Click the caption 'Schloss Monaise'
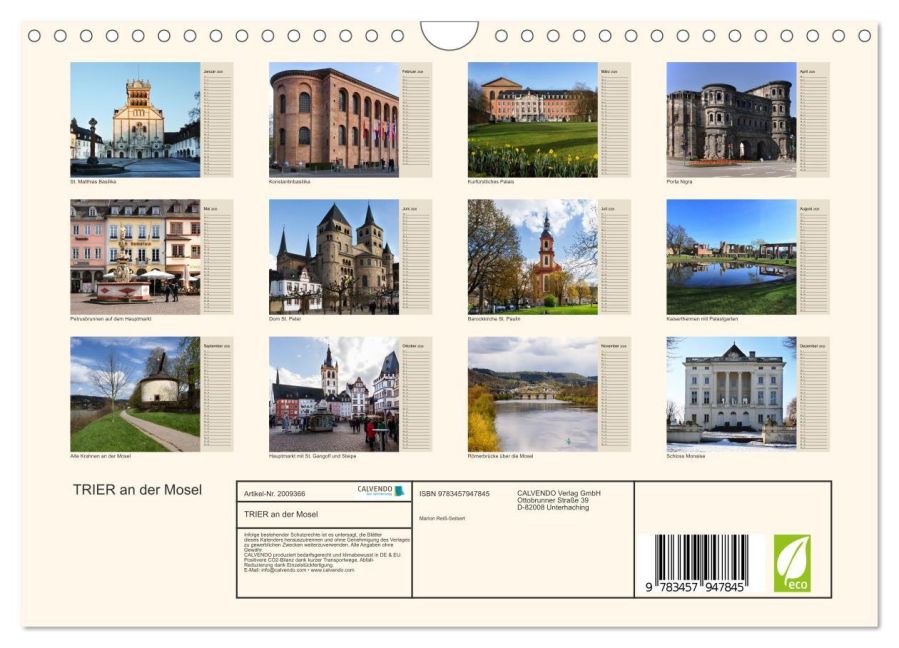 (686, 456)
